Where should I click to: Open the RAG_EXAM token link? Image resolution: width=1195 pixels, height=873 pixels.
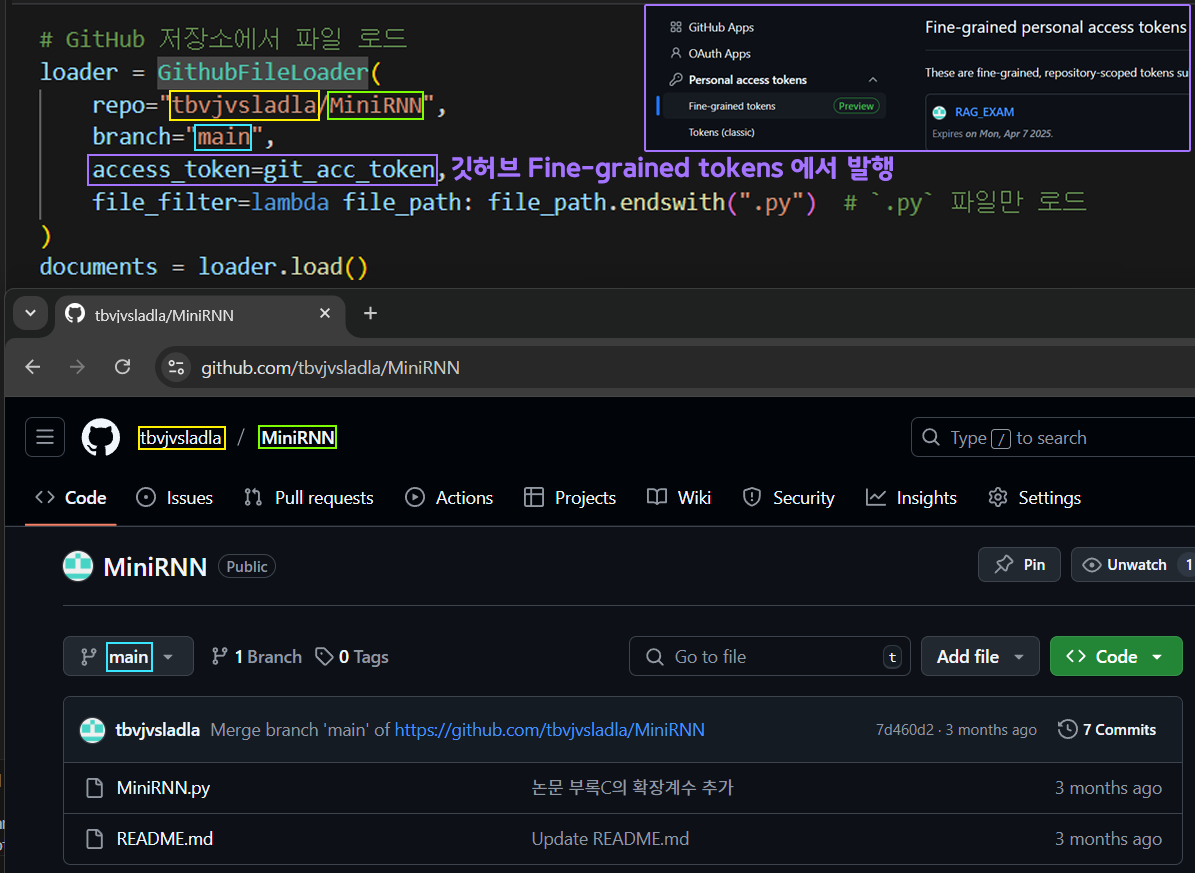985,112
